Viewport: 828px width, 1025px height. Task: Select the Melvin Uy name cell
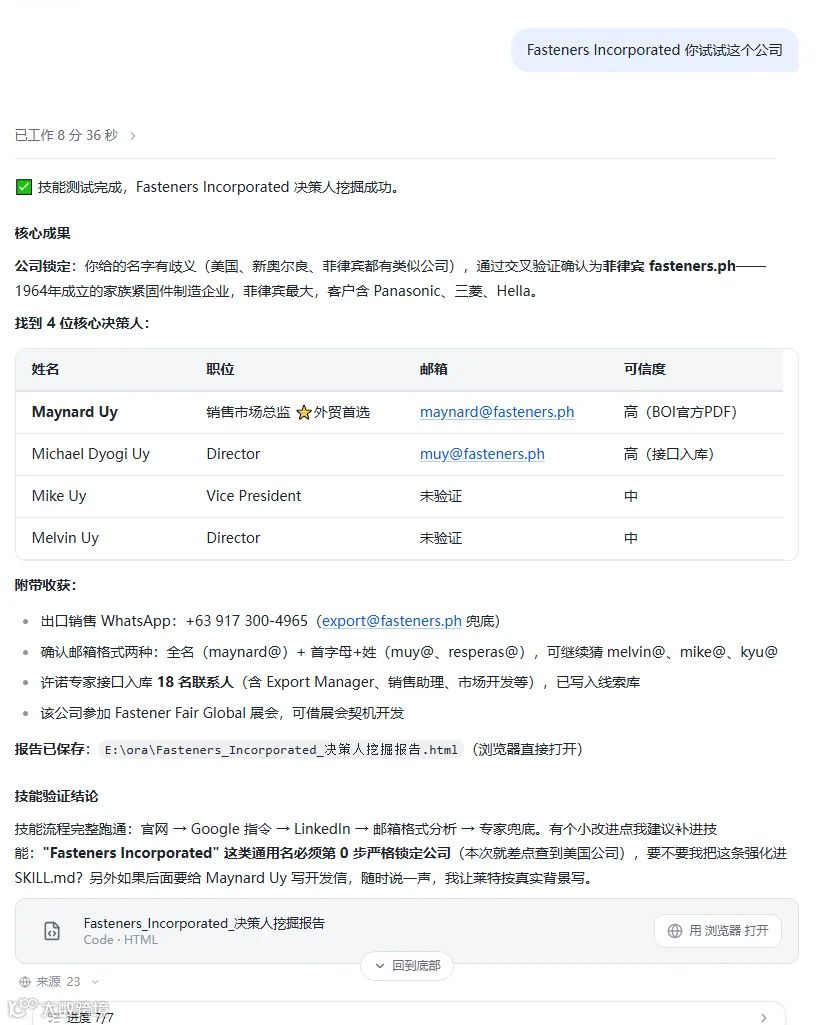(65, 537)
